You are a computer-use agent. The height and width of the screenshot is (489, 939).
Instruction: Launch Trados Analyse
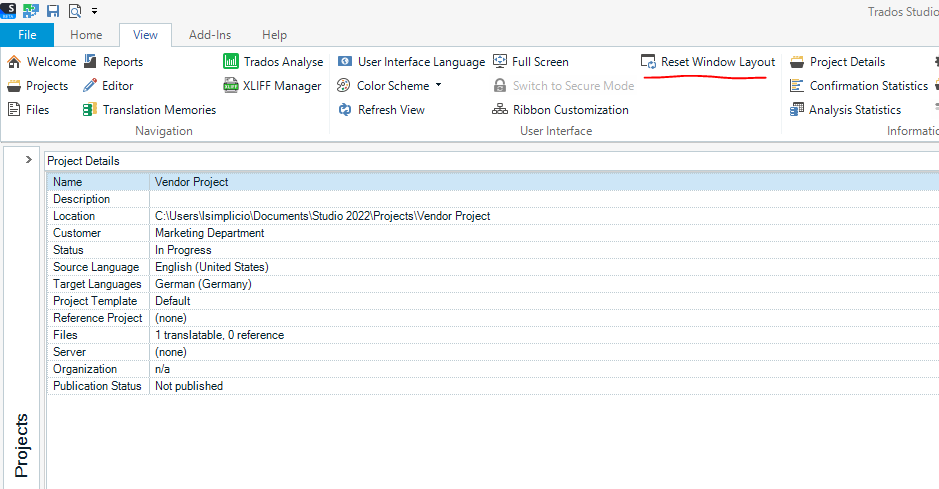point(273,62)
